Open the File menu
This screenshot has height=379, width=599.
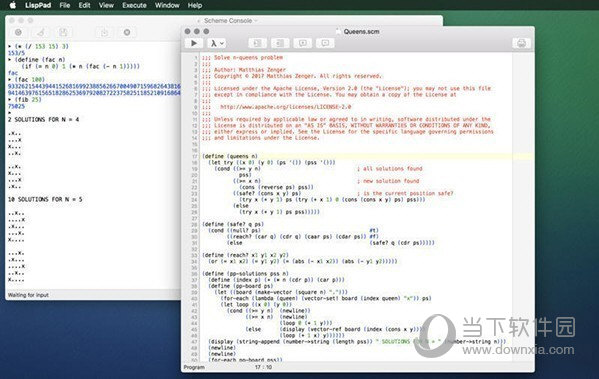click(x=65, y=5)
